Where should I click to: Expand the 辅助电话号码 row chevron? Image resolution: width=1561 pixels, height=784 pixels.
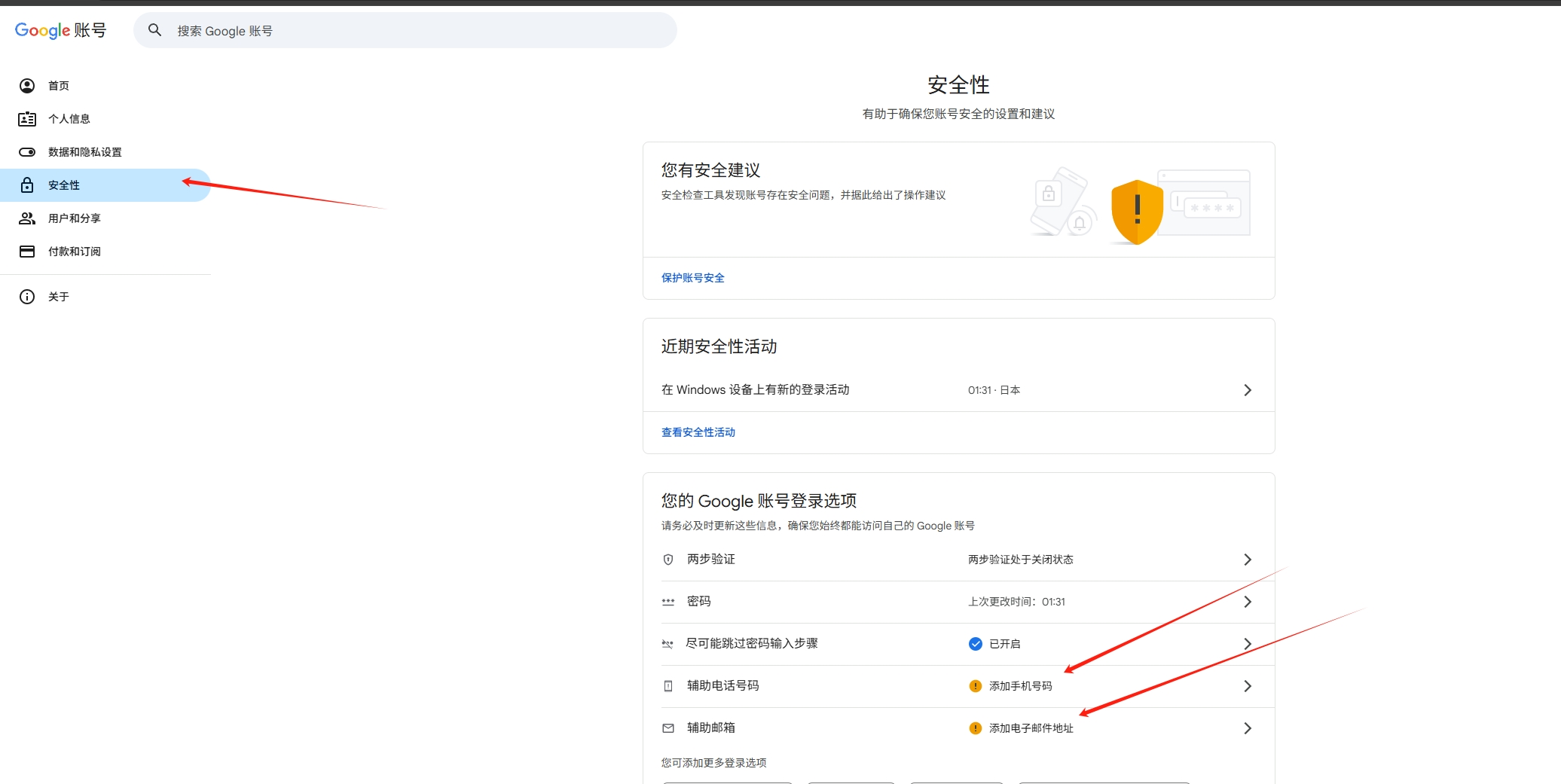pos(1248,686)
